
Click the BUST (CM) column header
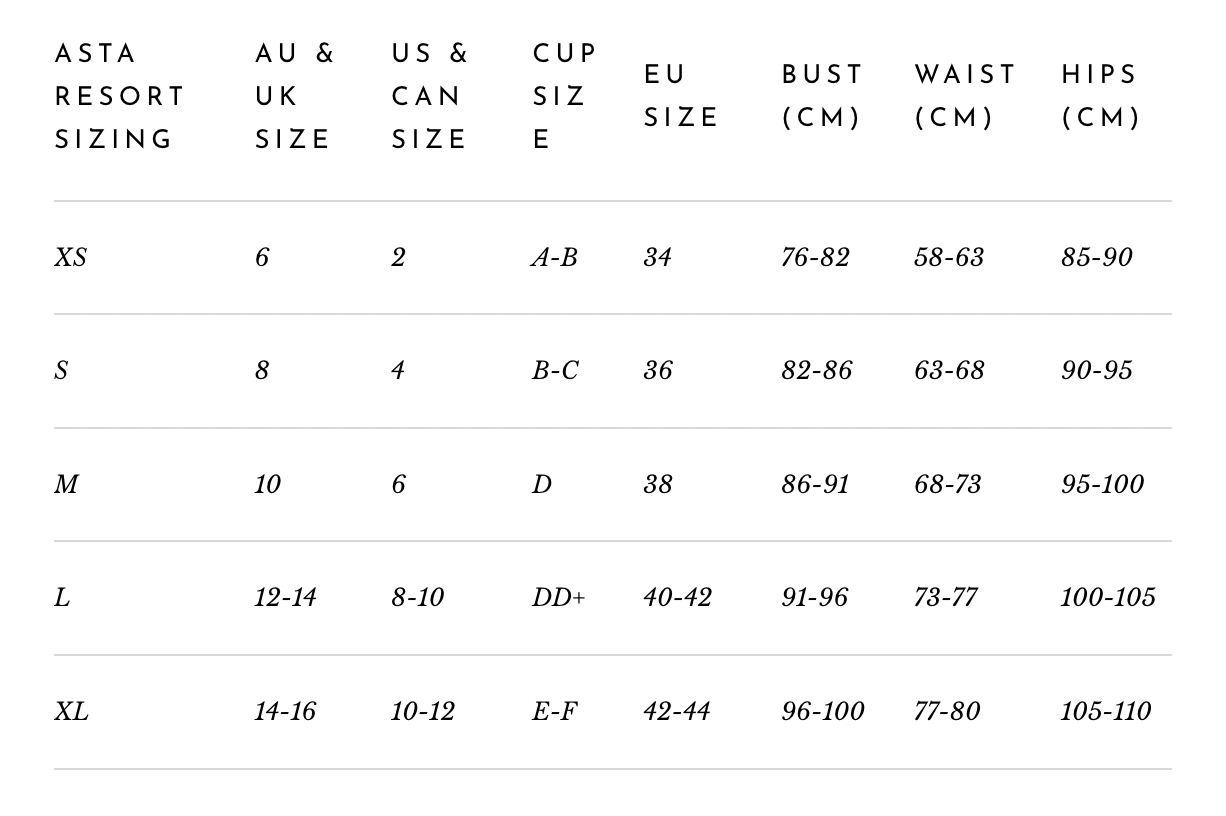point(822,97)
